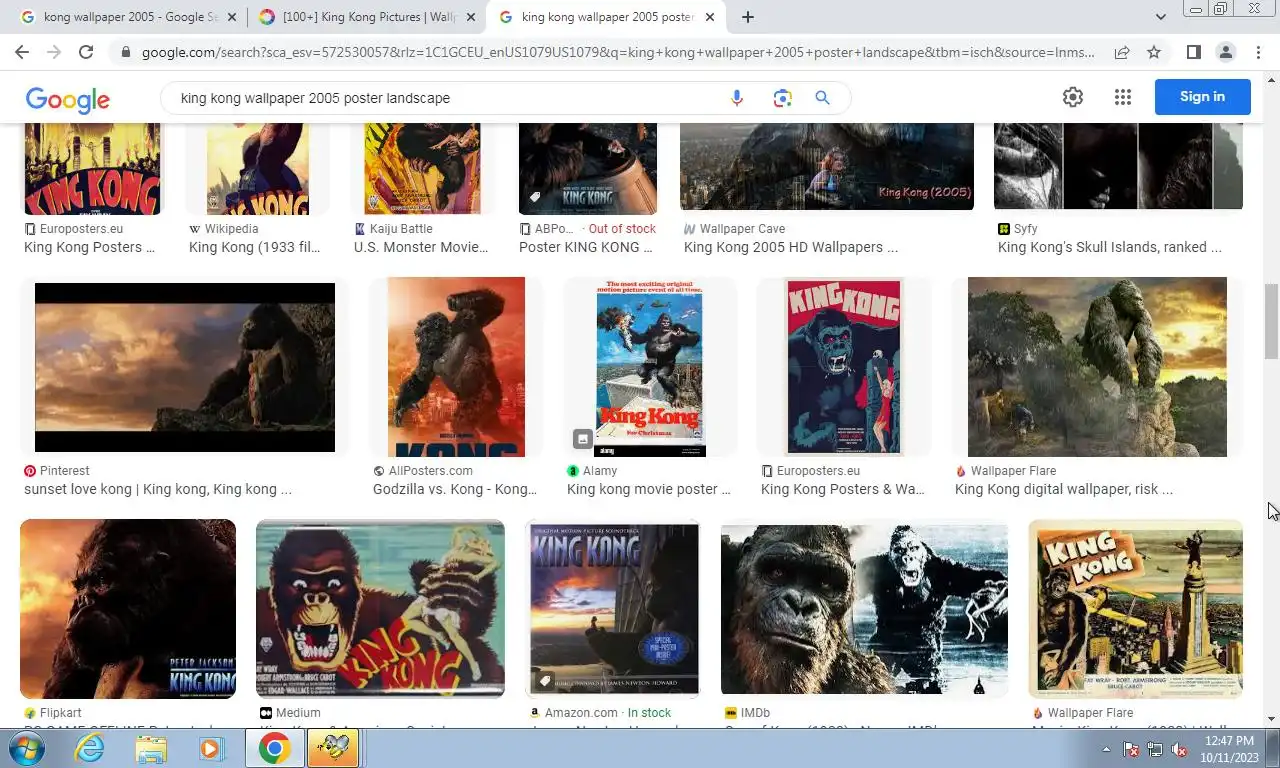The image size is (1280, 768).
Task: Expand hidden system tray icons arrow
Action: [x=1107, y=749]
